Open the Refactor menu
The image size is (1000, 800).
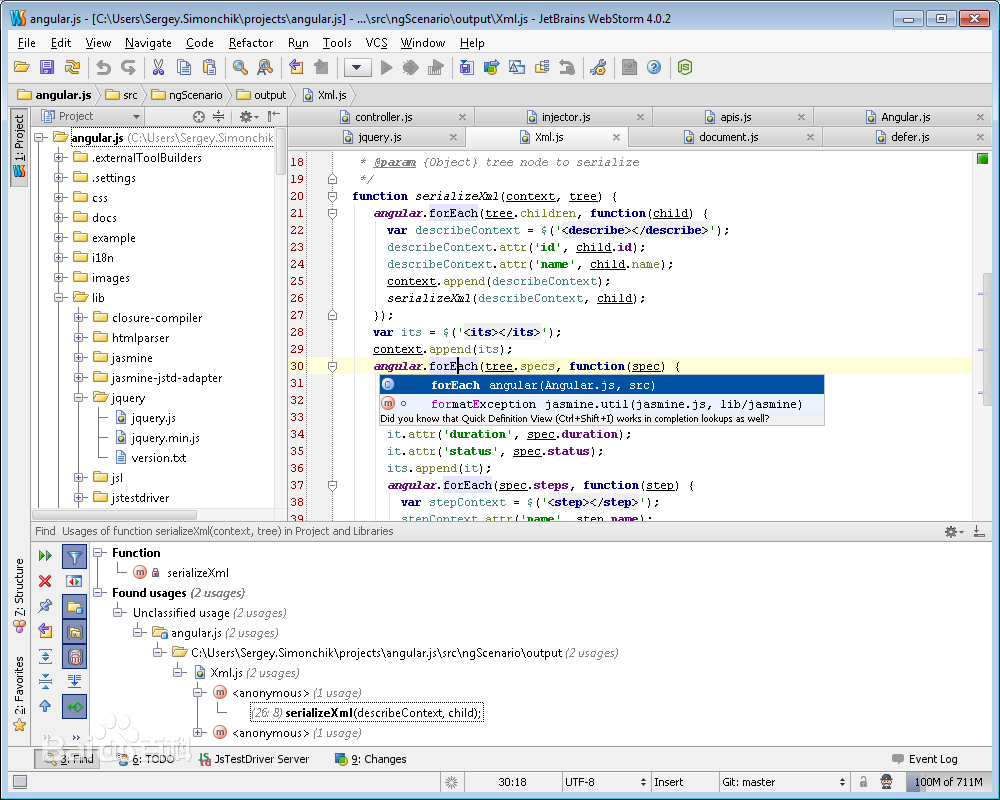(250, 43)
